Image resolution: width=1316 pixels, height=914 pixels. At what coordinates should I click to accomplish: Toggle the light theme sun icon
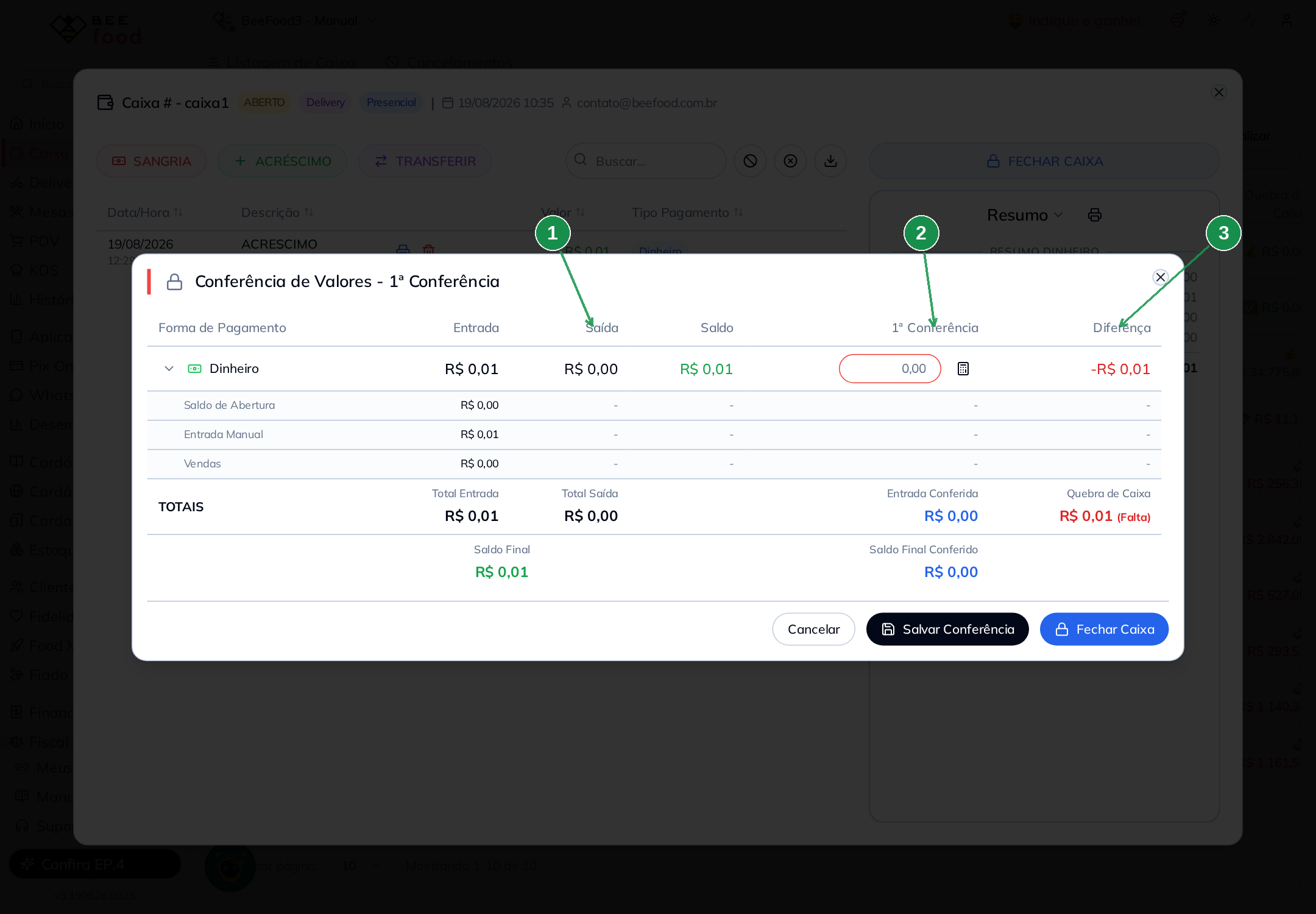[1214, 21]
